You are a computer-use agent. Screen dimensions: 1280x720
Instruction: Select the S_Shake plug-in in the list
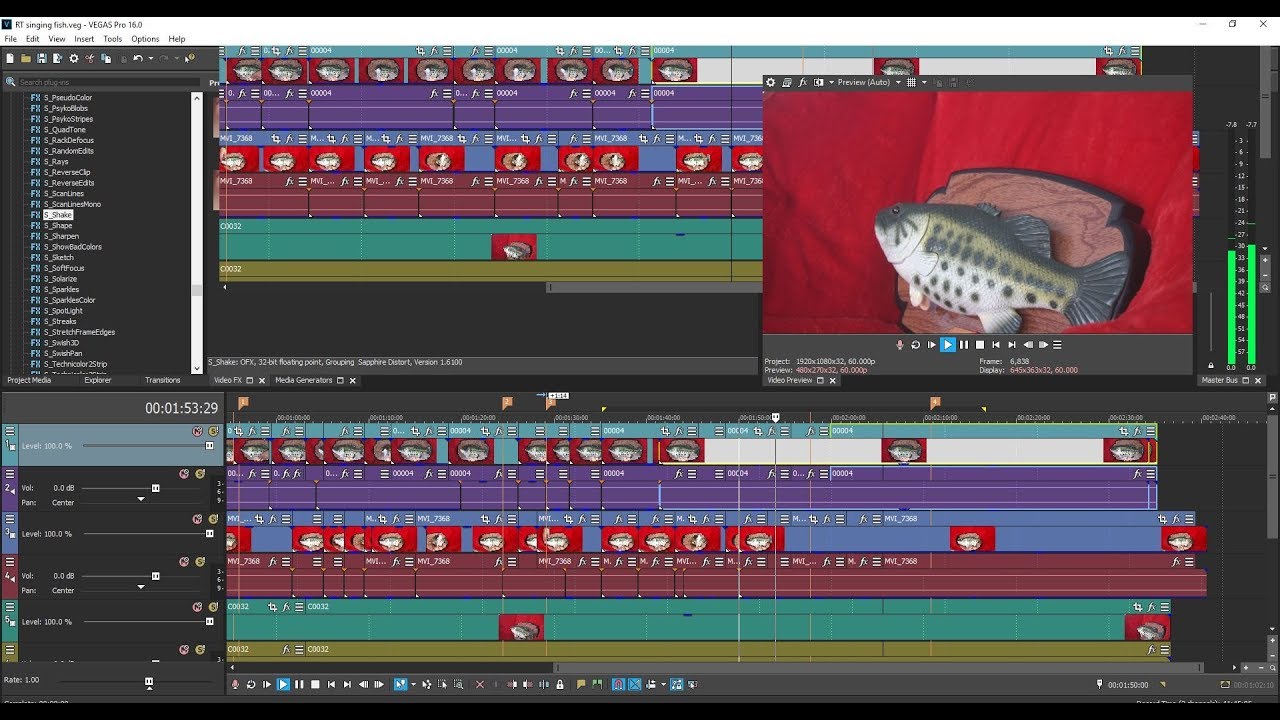(x=58, y=215)
